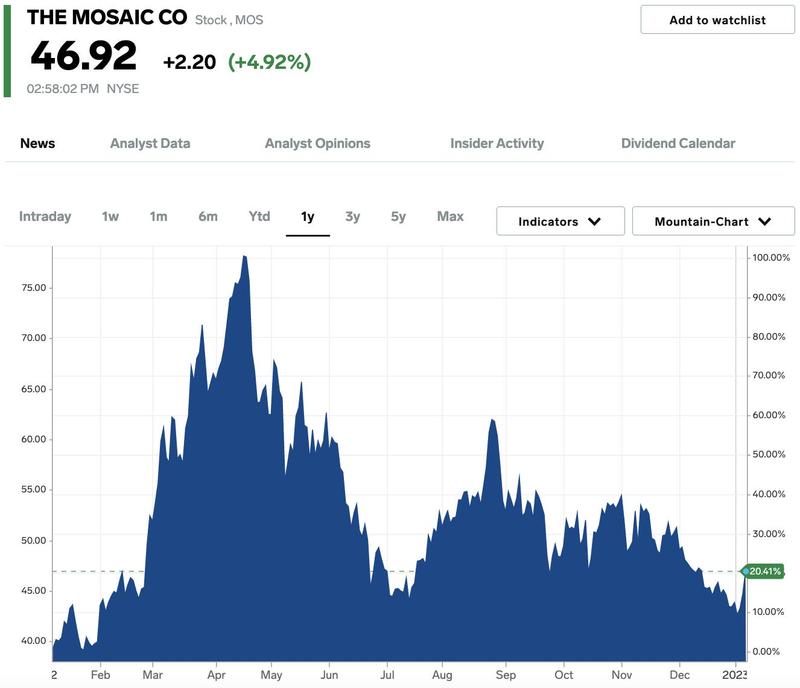Click the Apr label on the x-axis
The image size is (800, 688).
click(216, 675)
